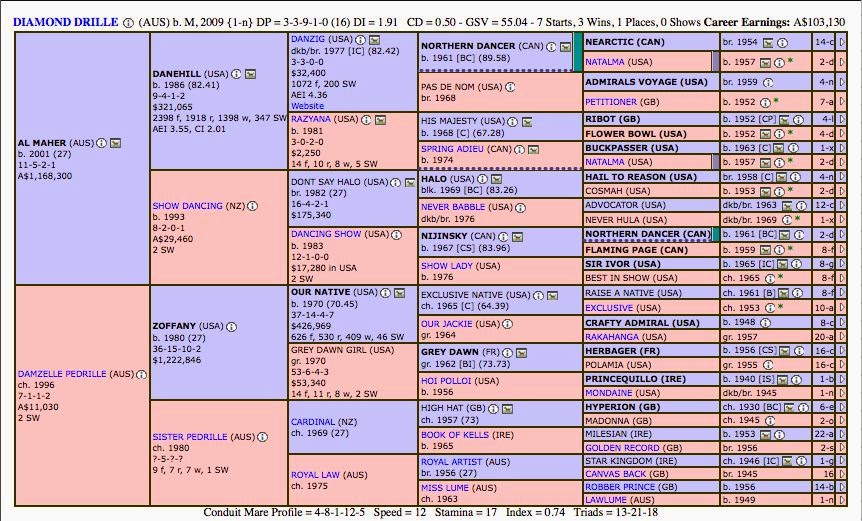This screenshot has width=862, height=521.
Task: View photo icon for DANEHILL
Action: [250, 74]
